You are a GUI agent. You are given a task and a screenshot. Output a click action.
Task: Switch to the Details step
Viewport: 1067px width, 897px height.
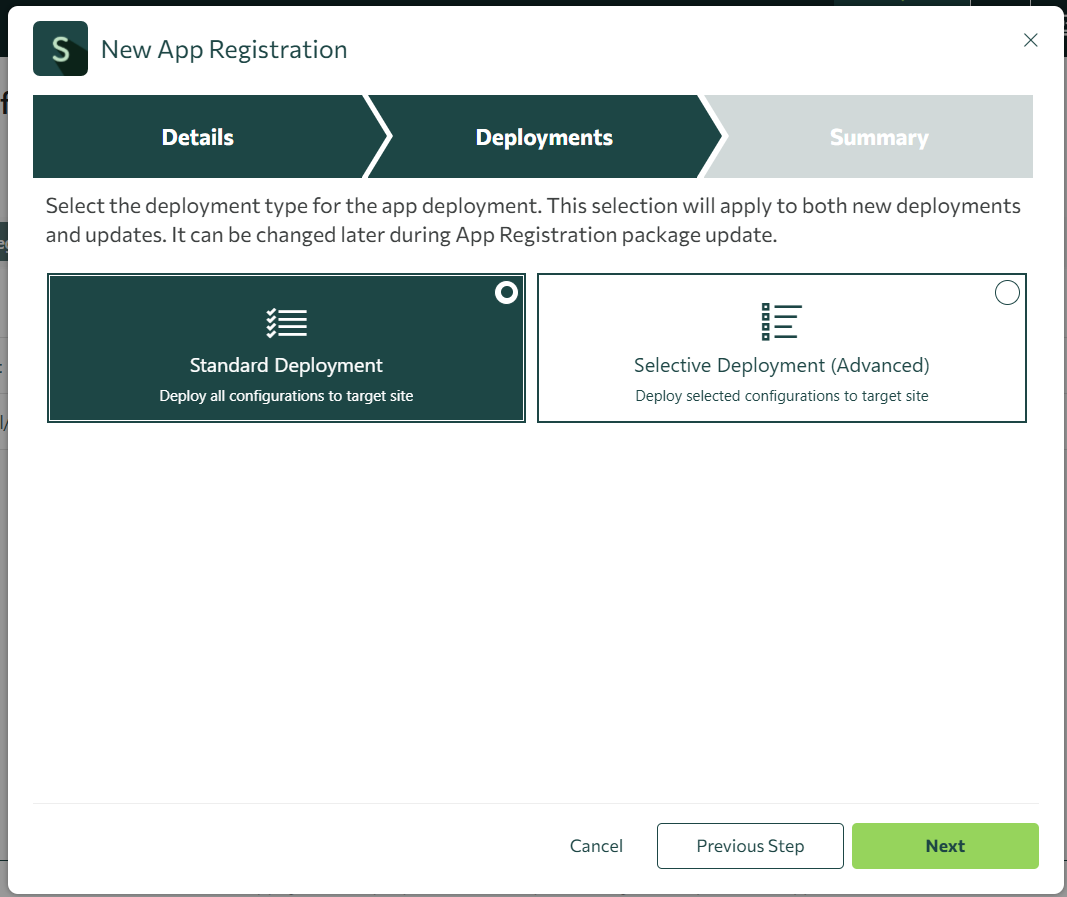click(x=197, y=137)
